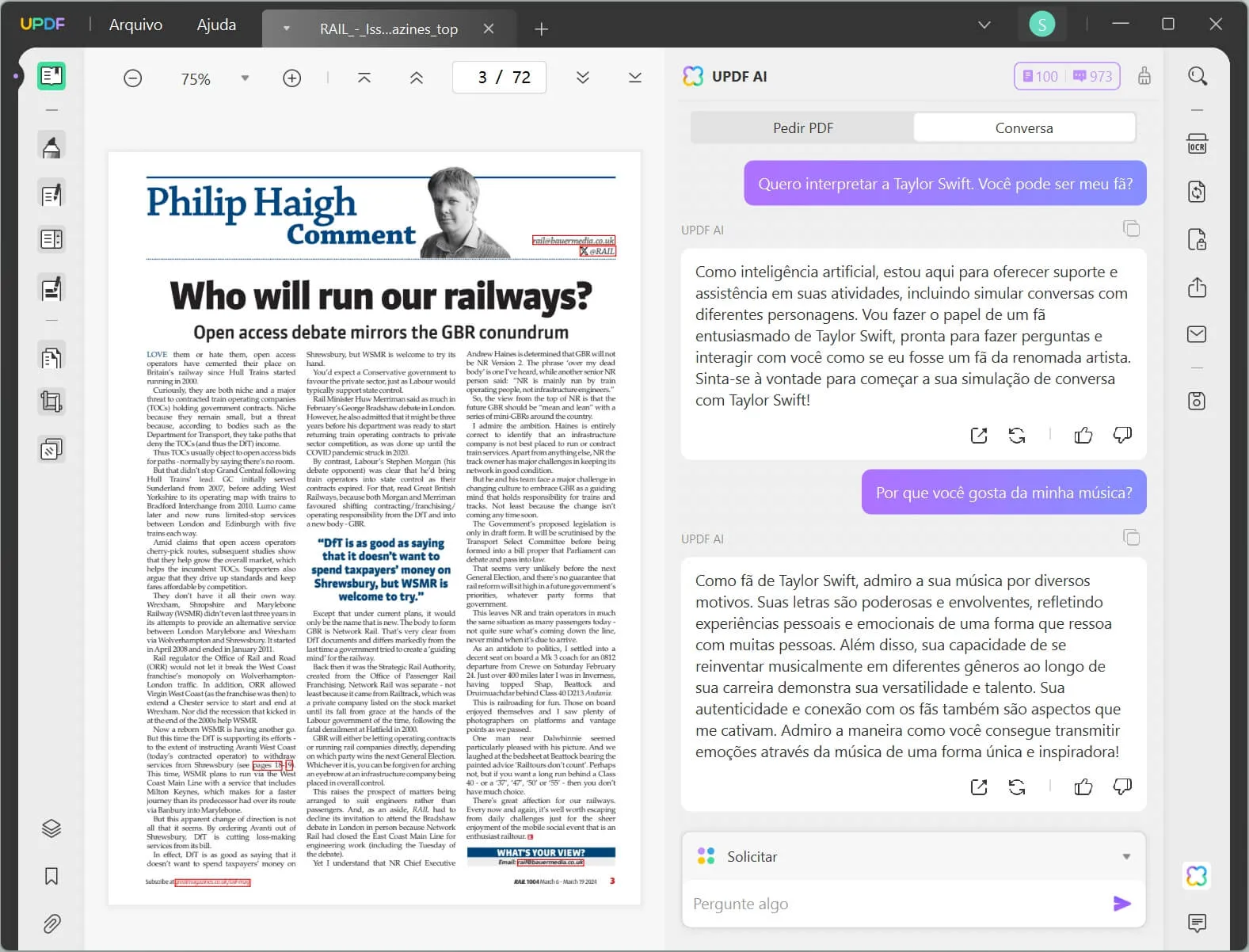Click the pages 18-19 link in article
The width and height of the screenshot is (1249, 952).
273,765
